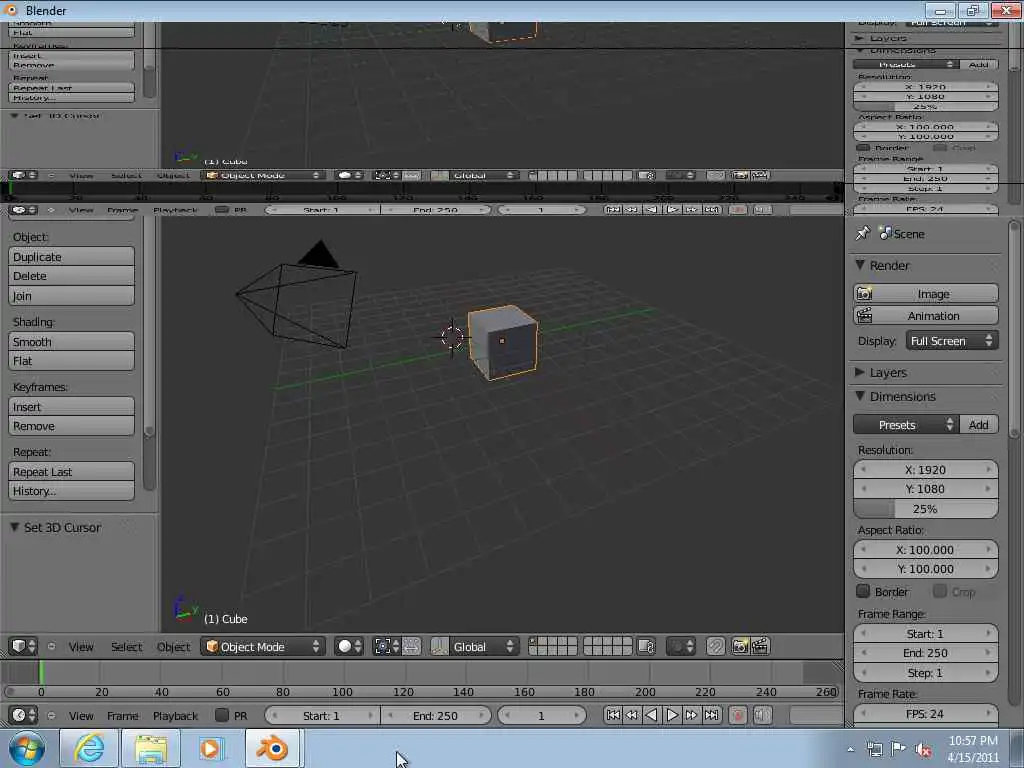
Task: Collapse menus using the circle left of the View, Select, Object menus
Action: [52, 647]
